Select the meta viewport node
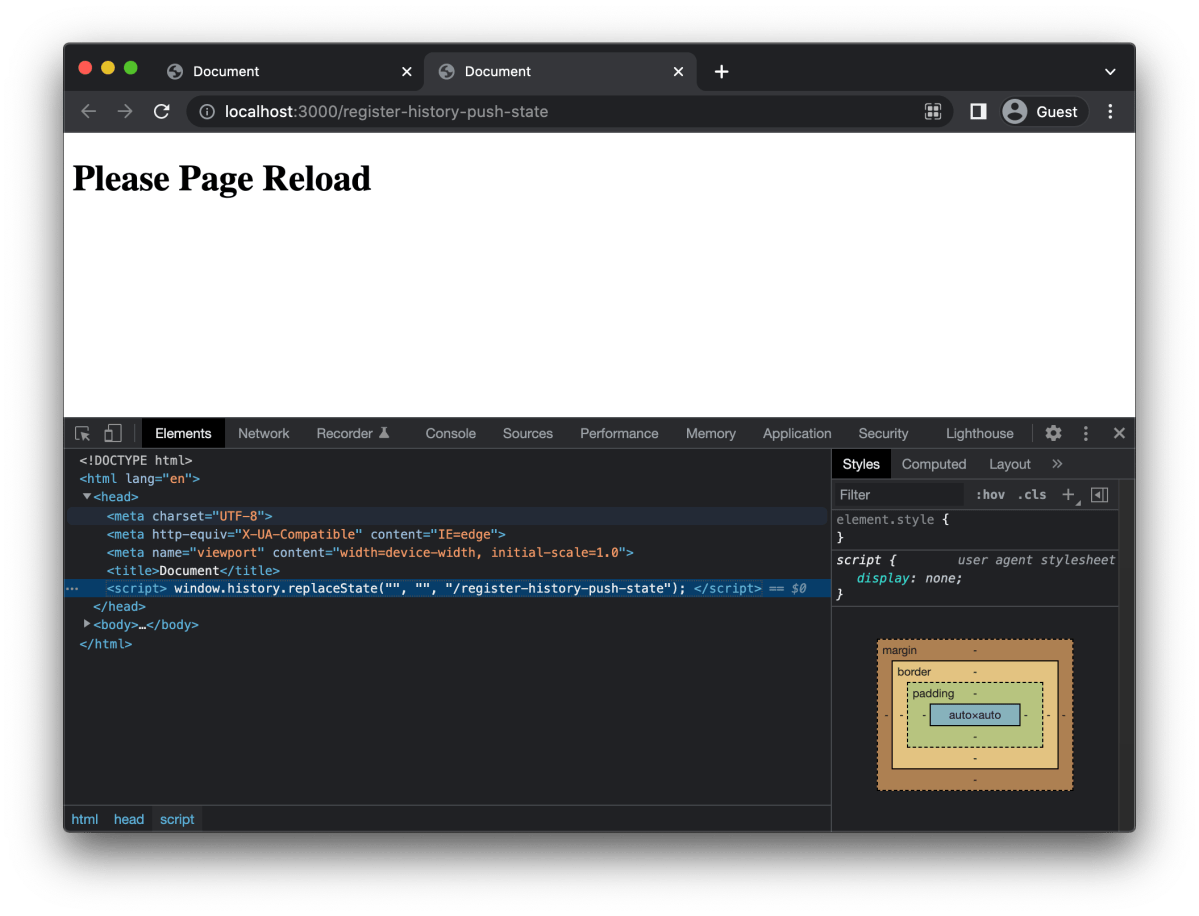The height and width of the screenshot is (916, 1199). [x=370, y=553]
